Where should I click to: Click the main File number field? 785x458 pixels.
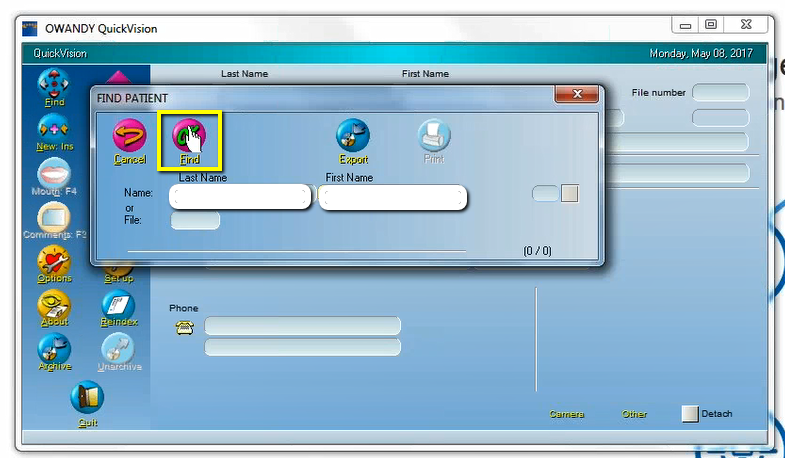tap(720, 93)
